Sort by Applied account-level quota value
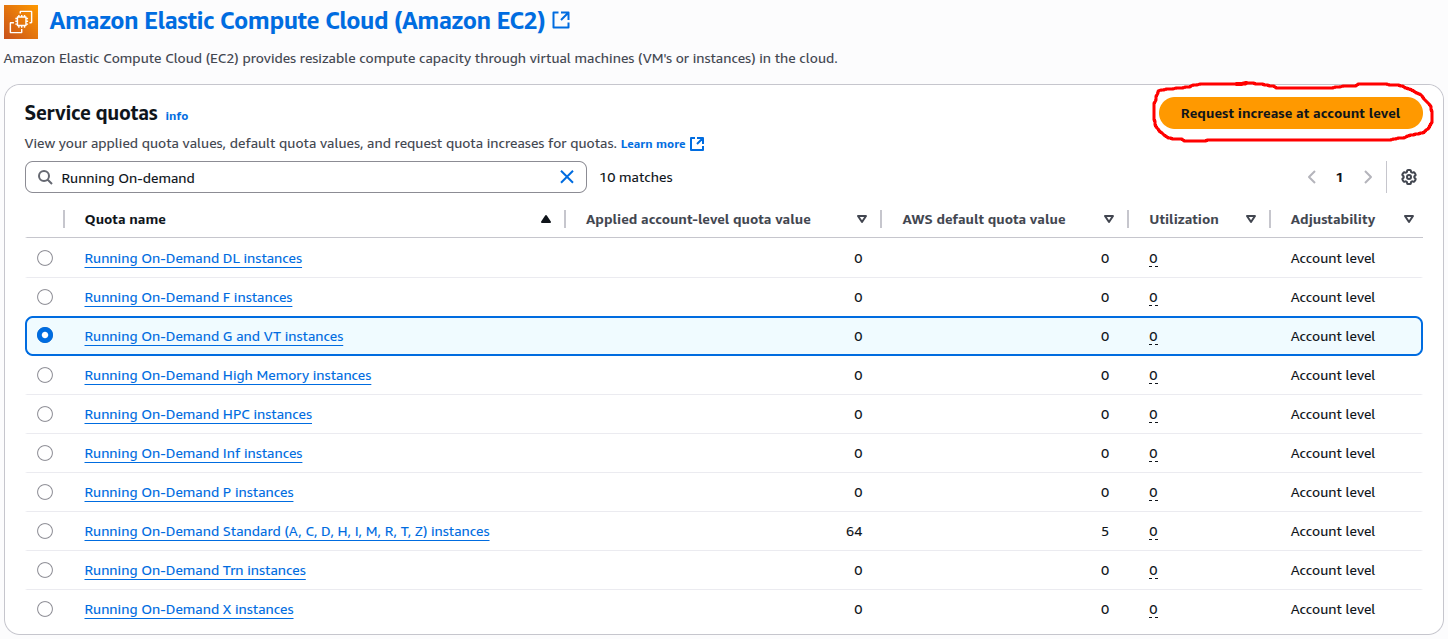Screen dimensions: 1448x639 point(861,220)
